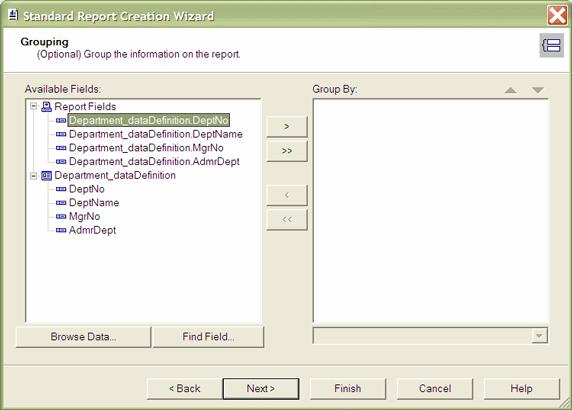
Task: Remove selected field with the < button
Action: (x=287, y=195)
